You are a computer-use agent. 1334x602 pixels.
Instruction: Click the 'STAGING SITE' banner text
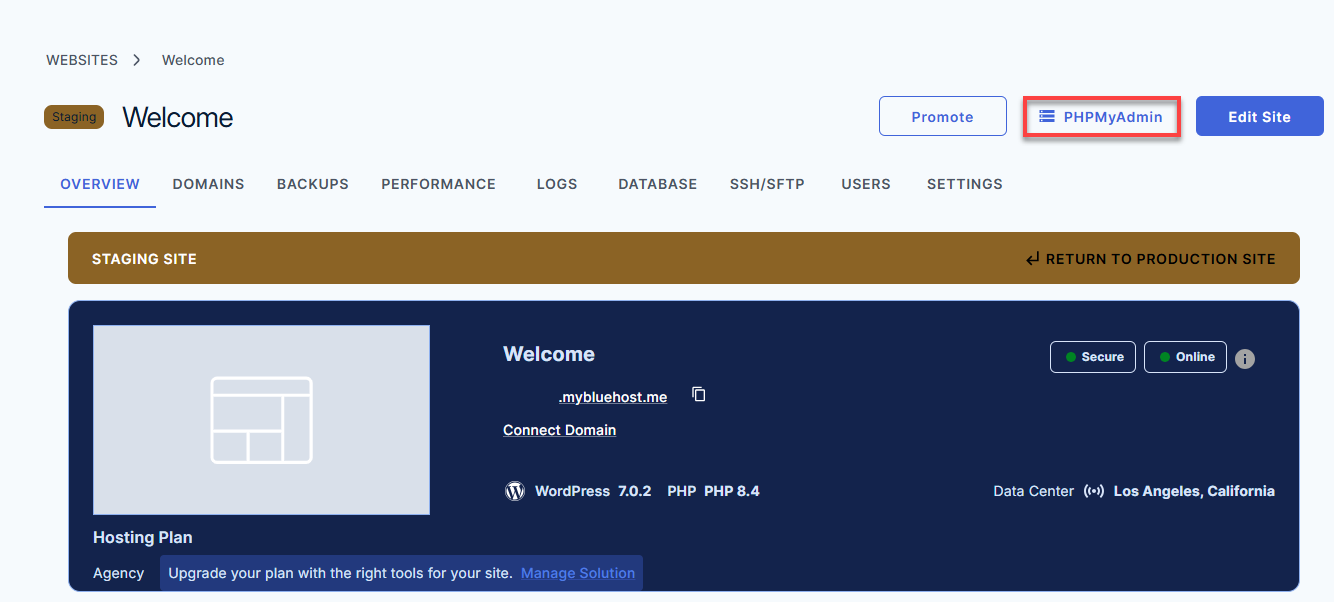click(144, 259)
